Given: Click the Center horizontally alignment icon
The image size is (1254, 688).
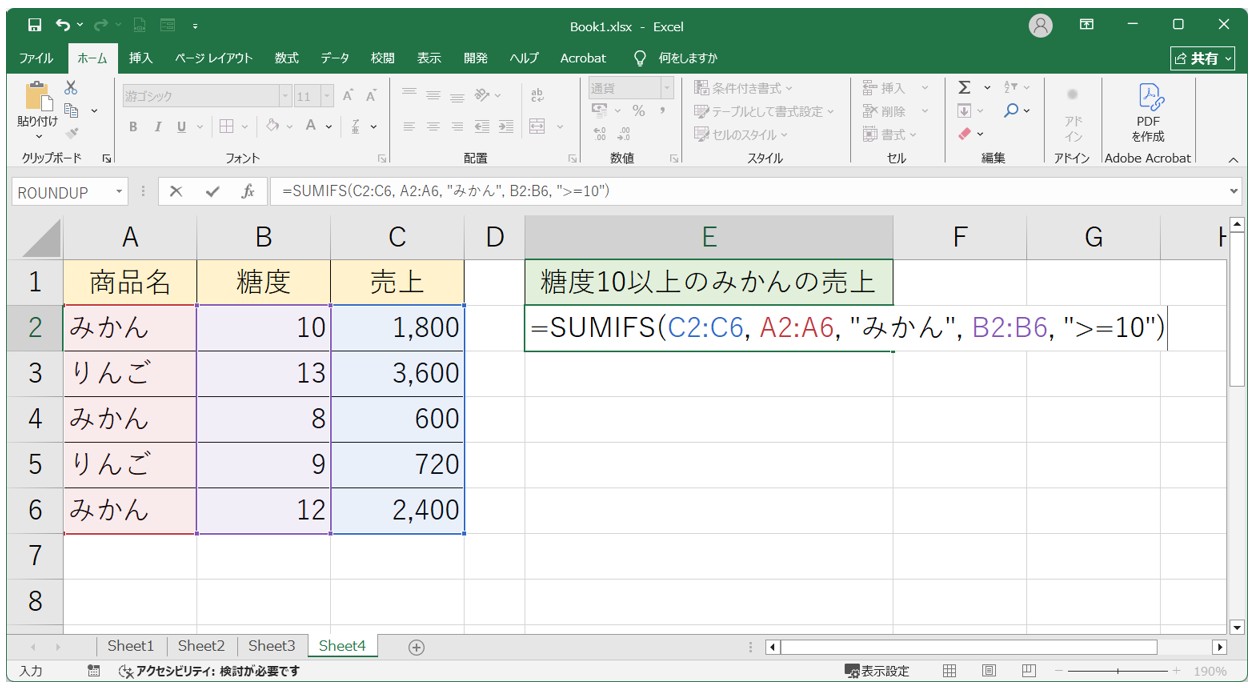Looking at the screenshot, I should 433,127.
